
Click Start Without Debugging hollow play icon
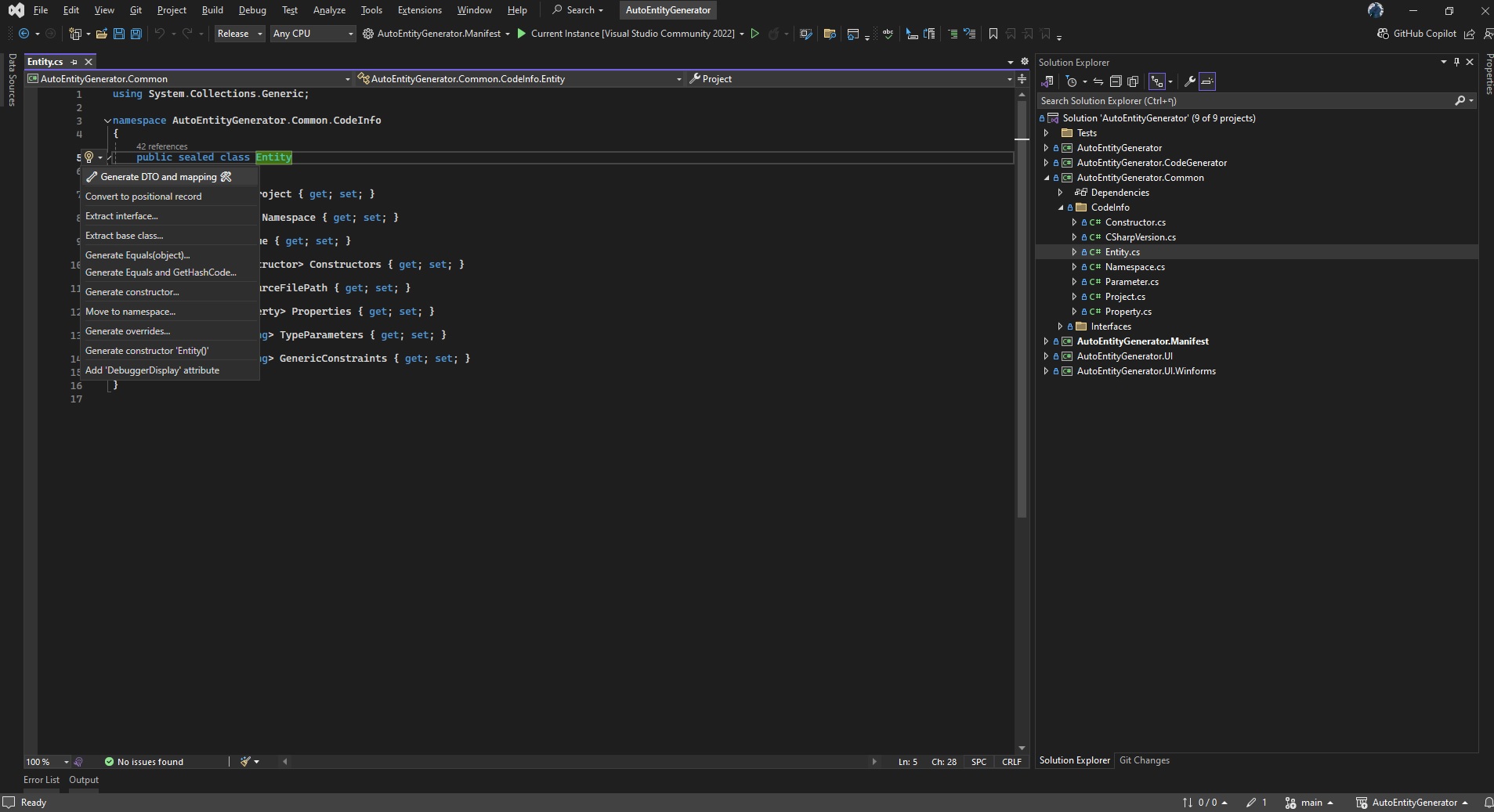pos(755,34)
